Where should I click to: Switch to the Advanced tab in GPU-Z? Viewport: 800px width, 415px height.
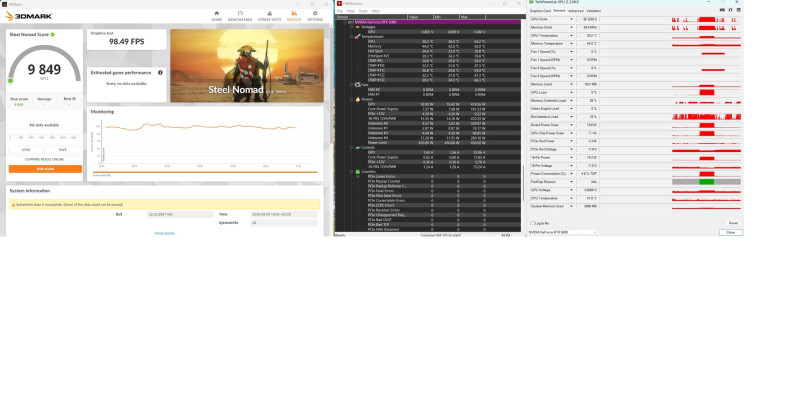576,11
